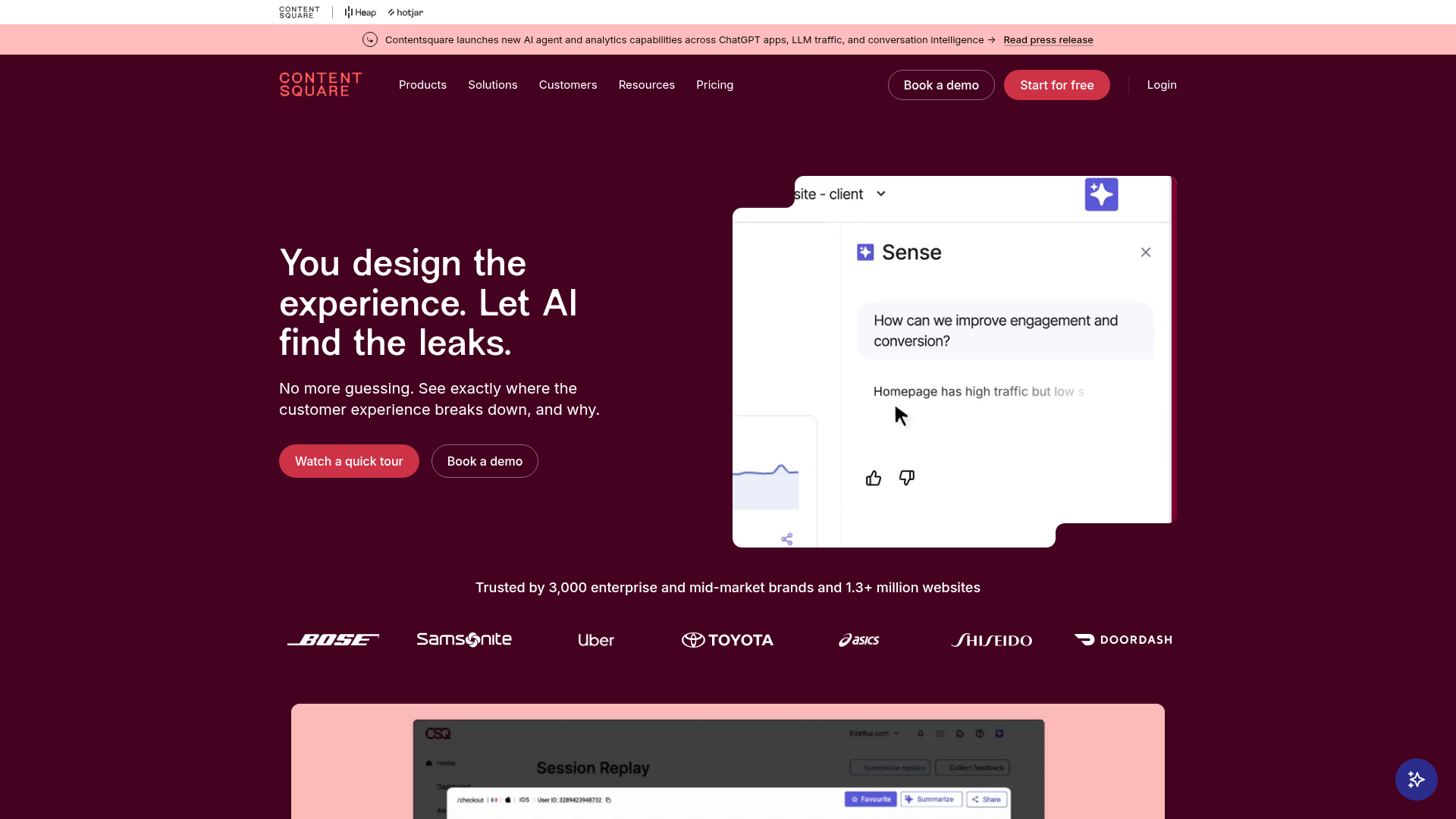Click the Shiseido logo

[991, 640]
